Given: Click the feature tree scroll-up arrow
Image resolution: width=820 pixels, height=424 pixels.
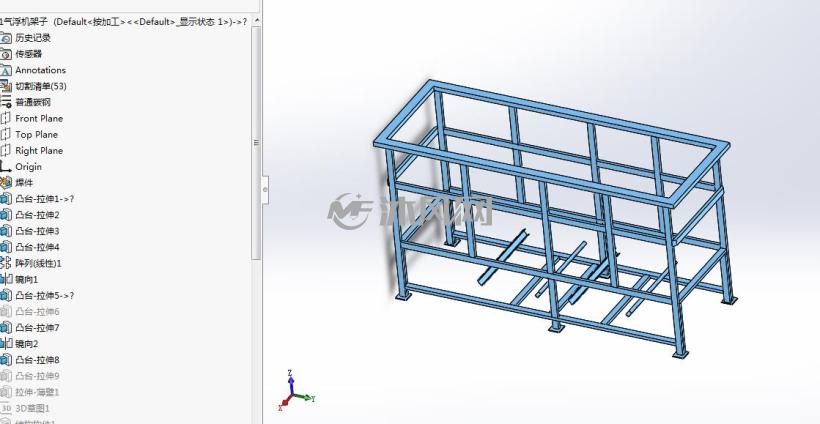Looking at the screenshot, I should click(x=257, y=20).
